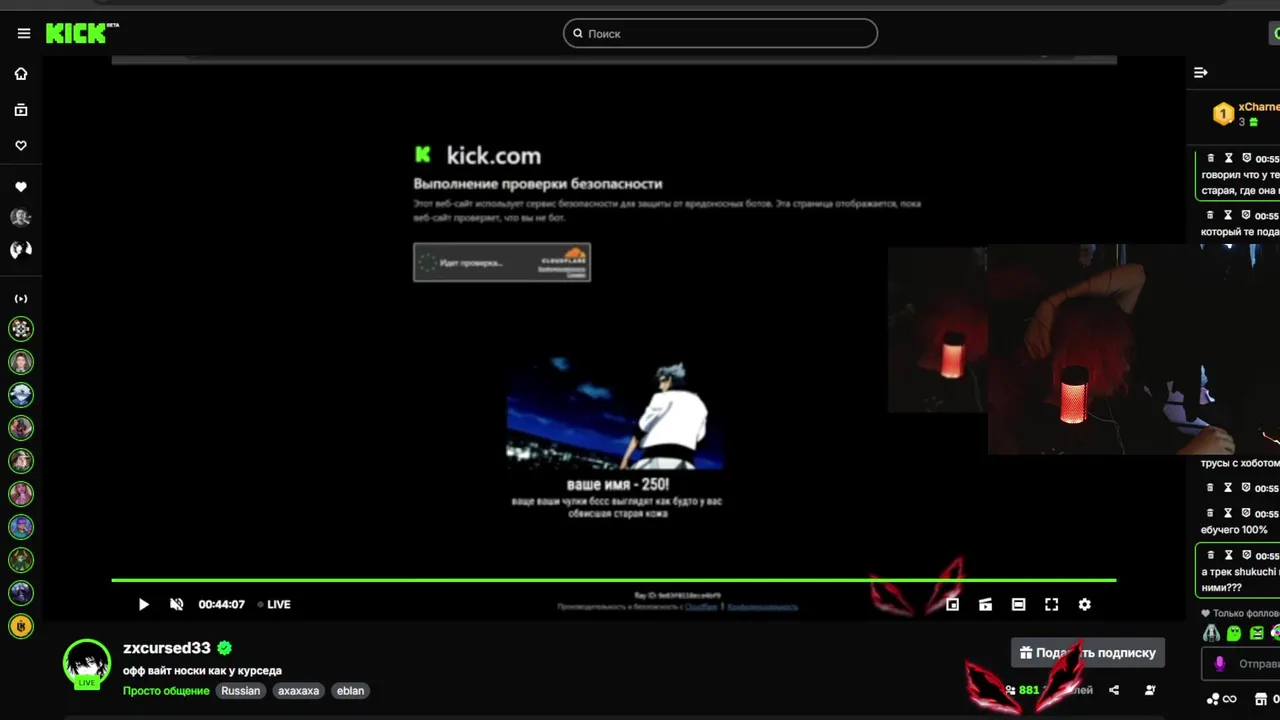Ban the author of 'который те пода' message

[1247, 215]
